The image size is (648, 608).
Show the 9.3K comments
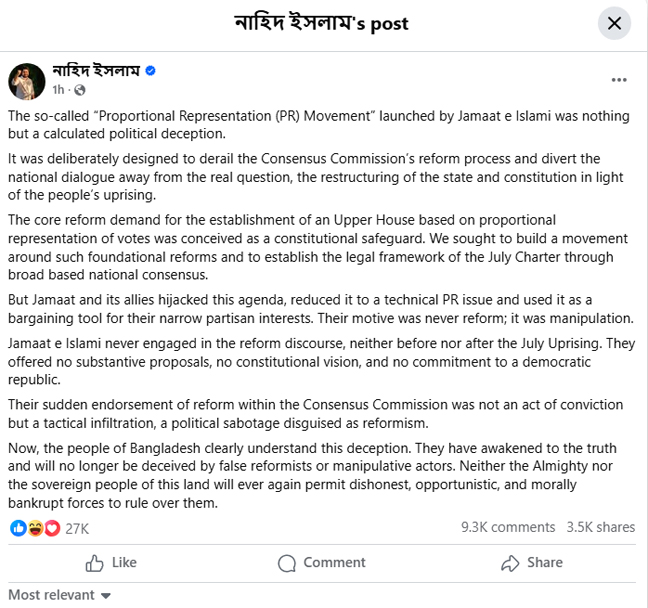pos(508,527)
